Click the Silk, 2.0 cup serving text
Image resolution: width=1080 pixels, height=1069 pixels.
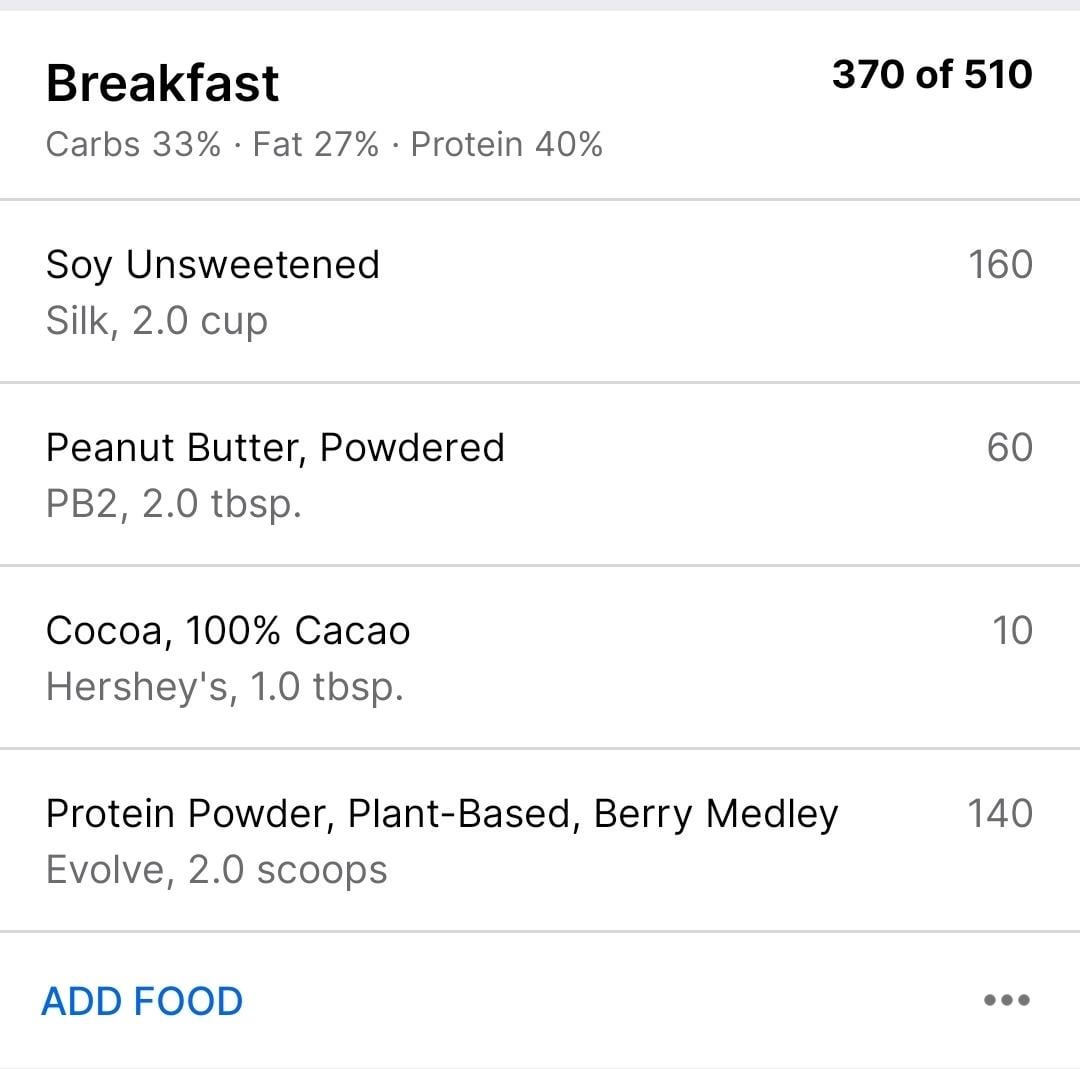click(156, 321)
